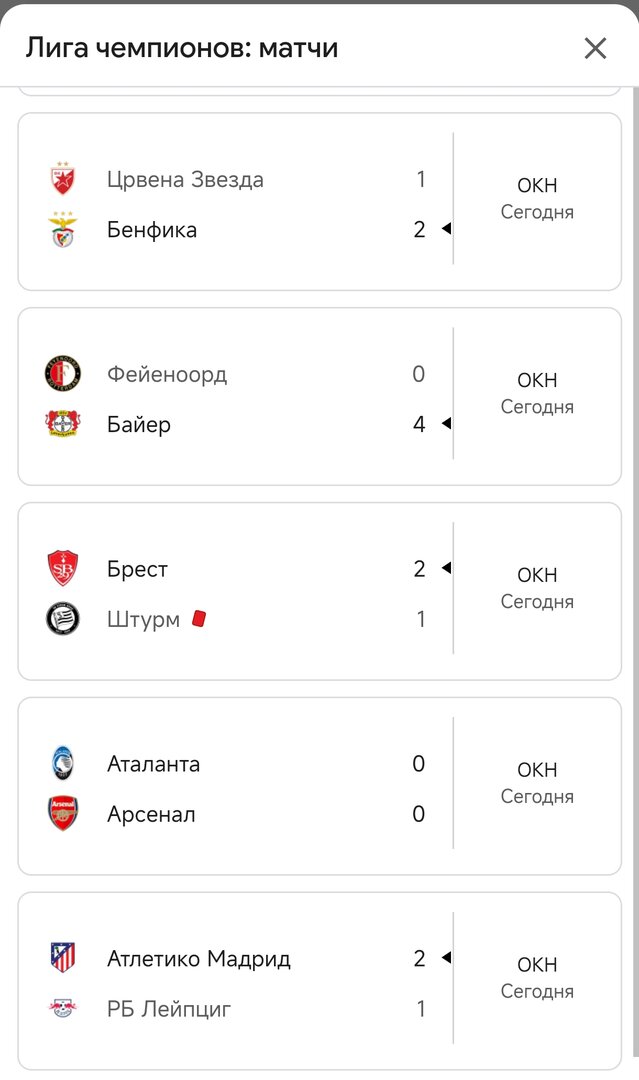Open the Байер team name link
This screenshot has width=639, height=1080.
(139, 424)
